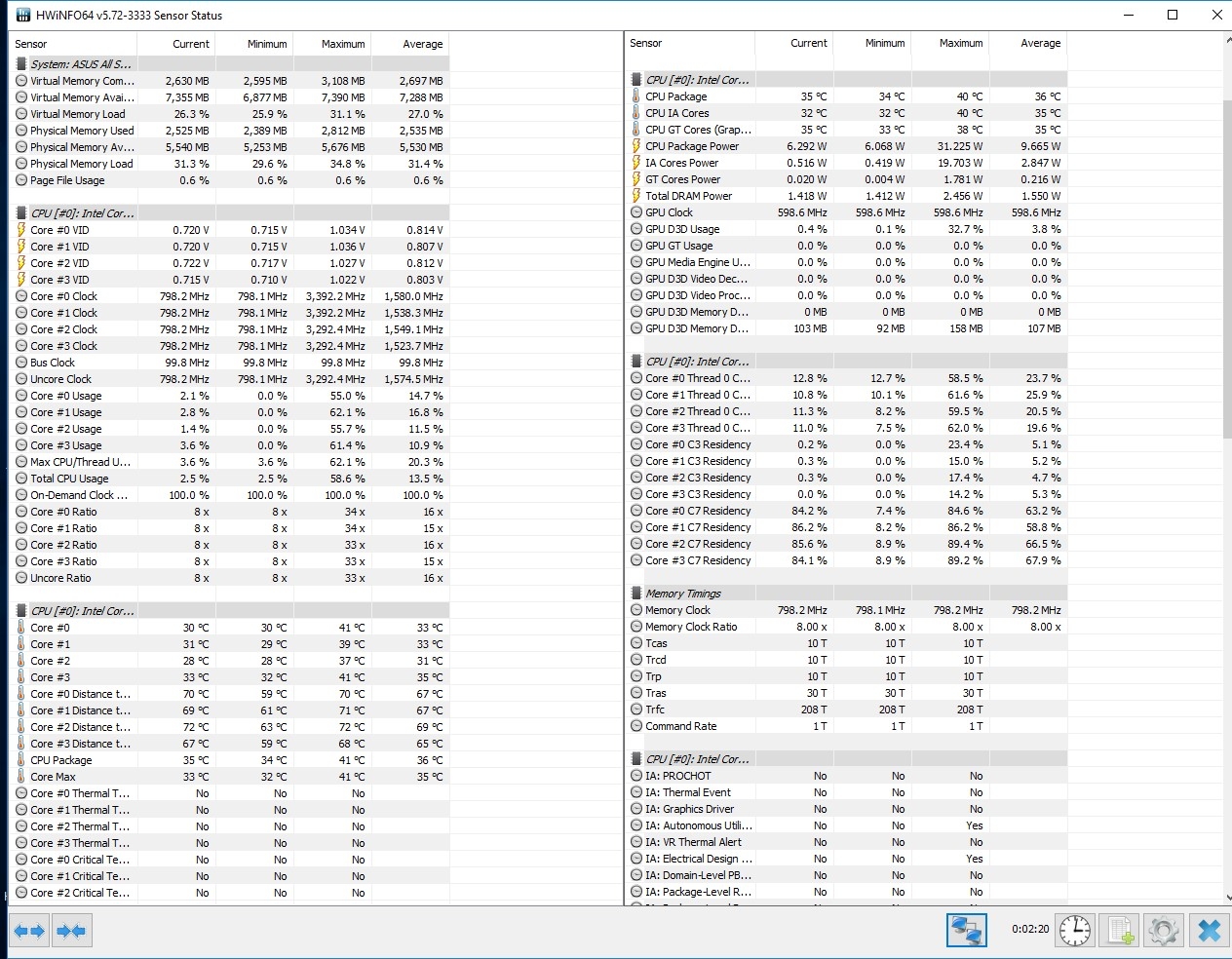
Task: Click the right pane Sensor column header
Action: 690,43
